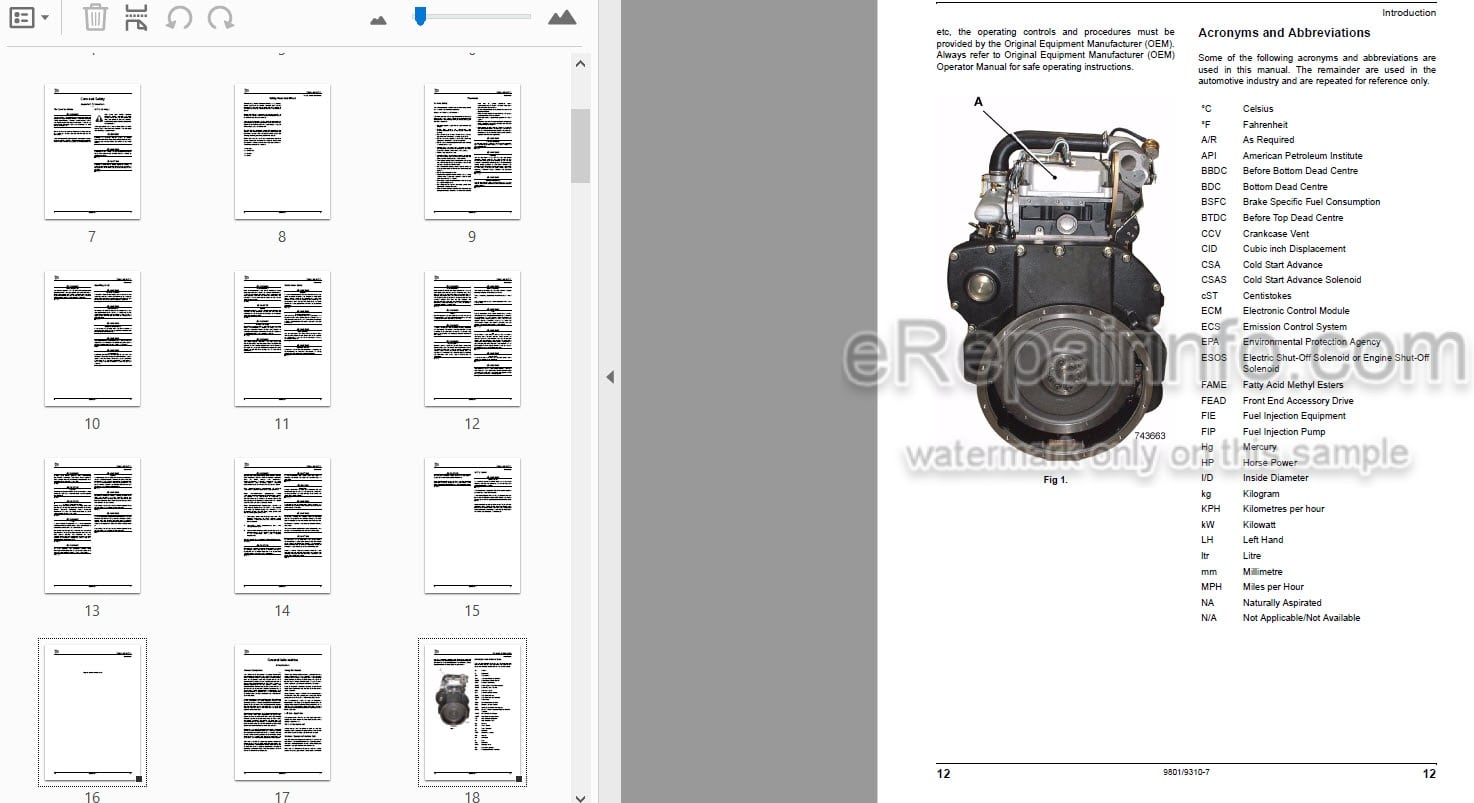This screenshot has width=1474, height=803.
Task: Click the 'American Petroleum Institute' entry
Action: pyautogui.click(x=1302, y=156)
